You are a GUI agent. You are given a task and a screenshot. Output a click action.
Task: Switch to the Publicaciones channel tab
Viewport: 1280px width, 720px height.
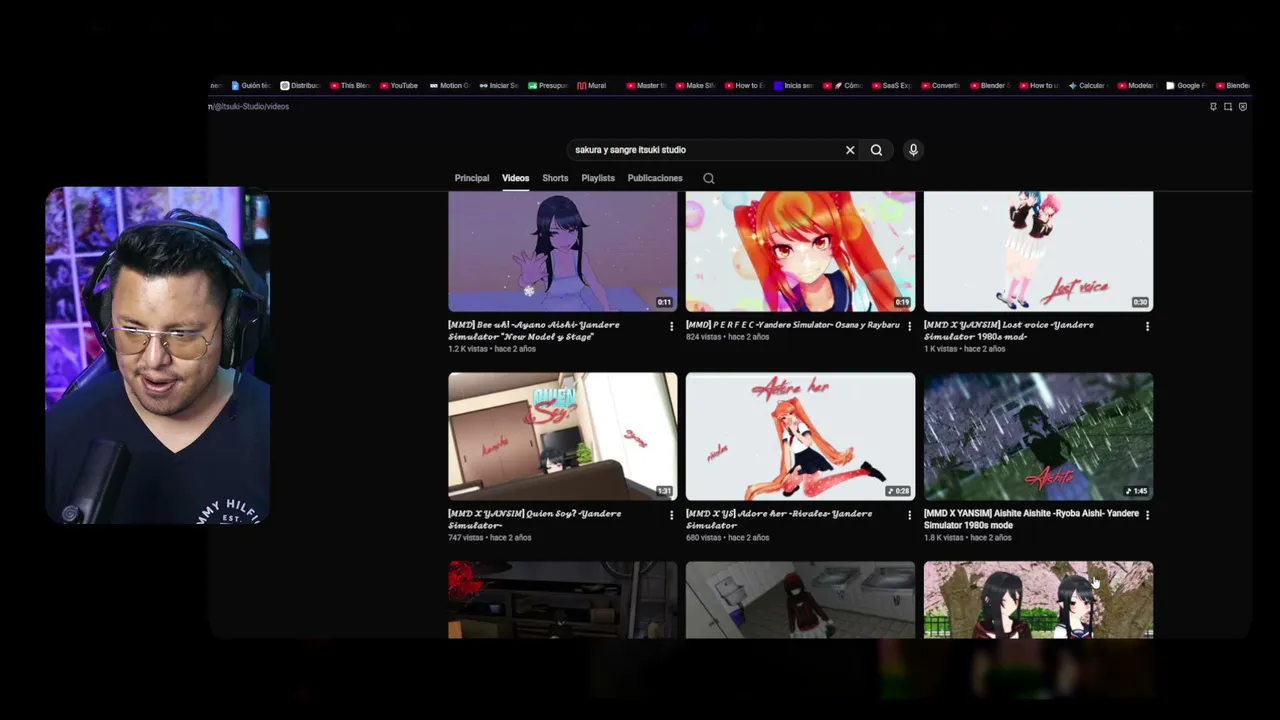pyautogui.click(x=655, y=178)
